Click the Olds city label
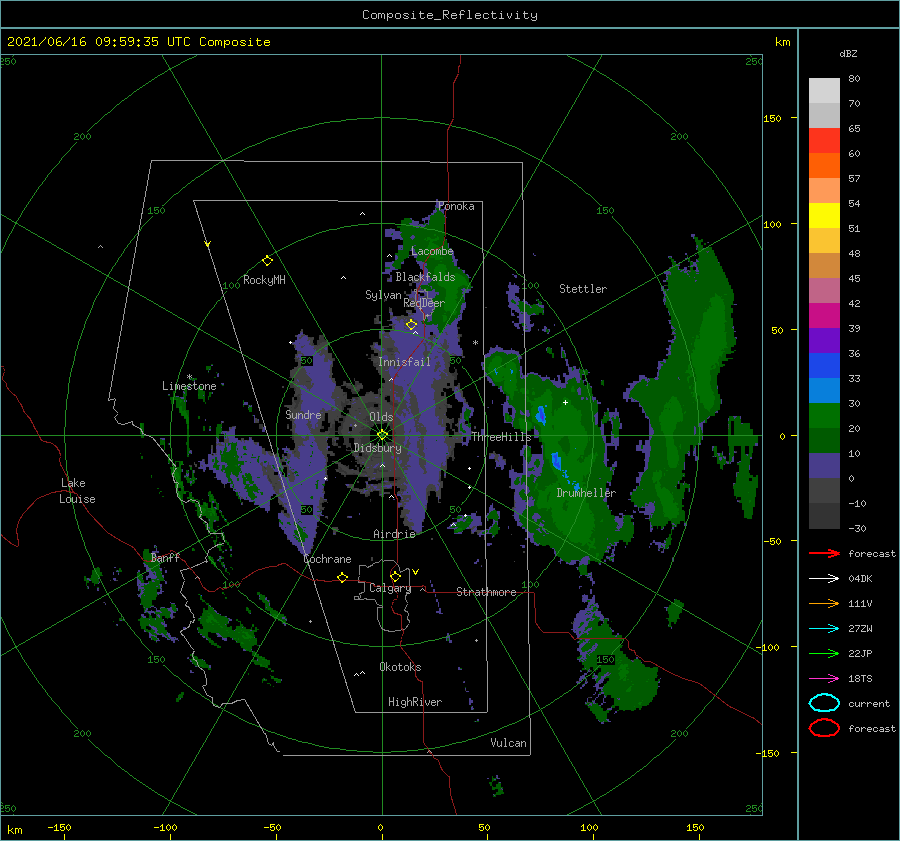The height and width of the screenshot is (841, 900). [x=381, y=417]
